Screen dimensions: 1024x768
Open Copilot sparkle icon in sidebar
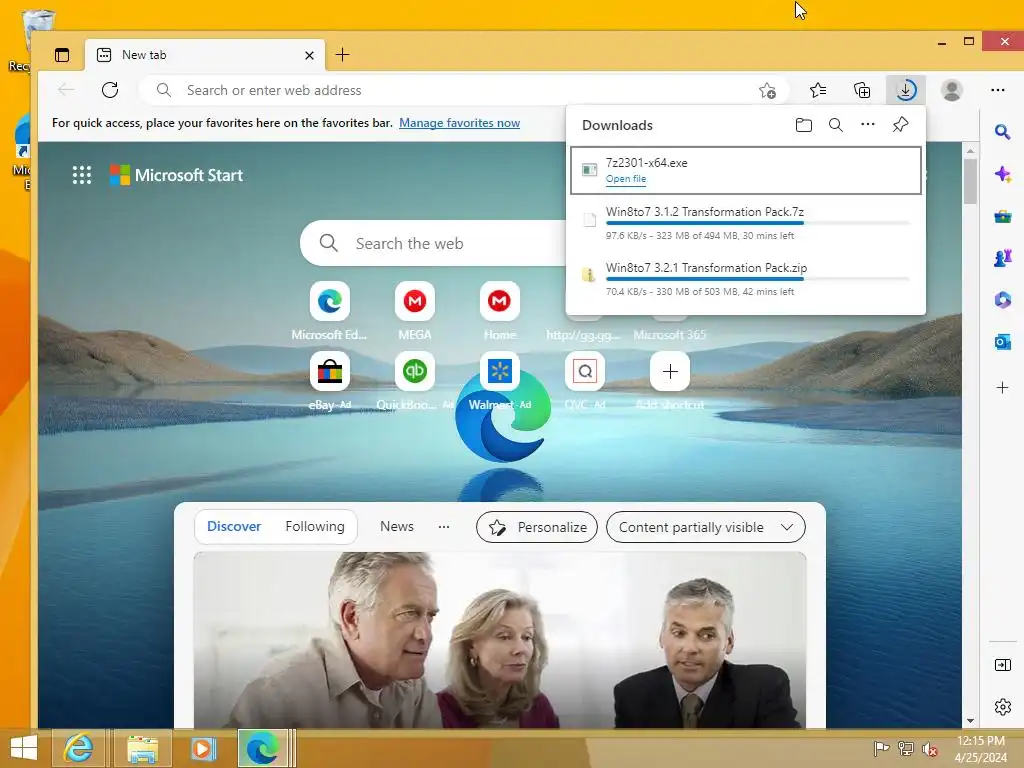(1002, 174)
